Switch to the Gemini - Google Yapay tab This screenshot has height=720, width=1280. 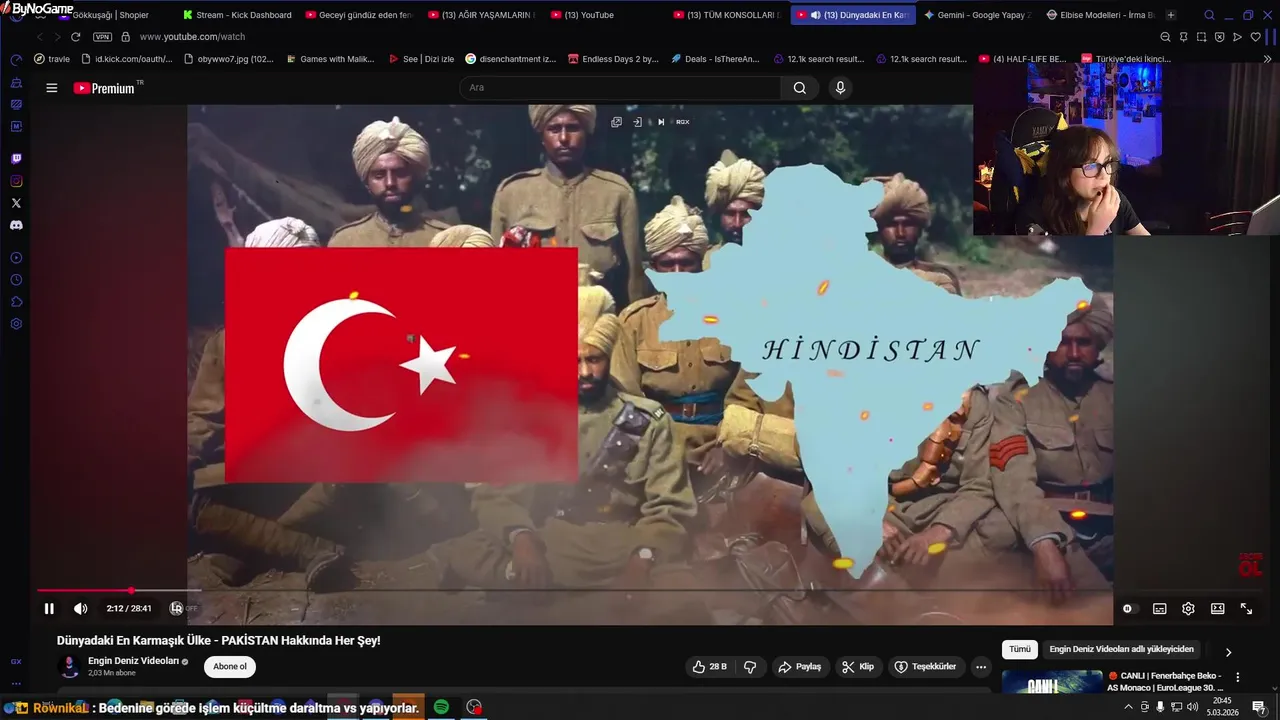pyautogui.click(x=977, y=15)
